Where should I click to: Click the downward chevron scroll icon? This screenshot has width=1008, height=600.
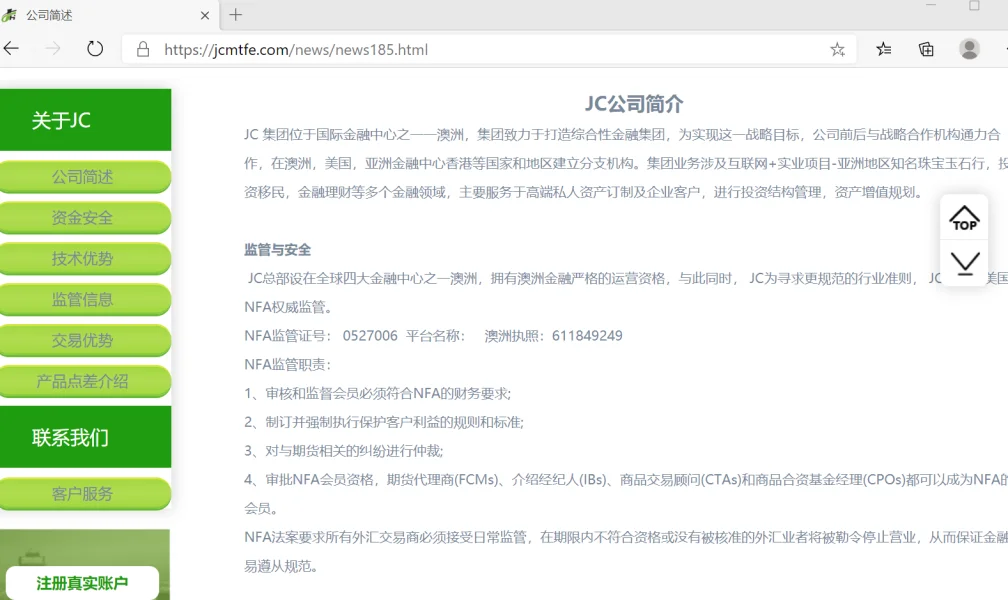pos(963,264)
